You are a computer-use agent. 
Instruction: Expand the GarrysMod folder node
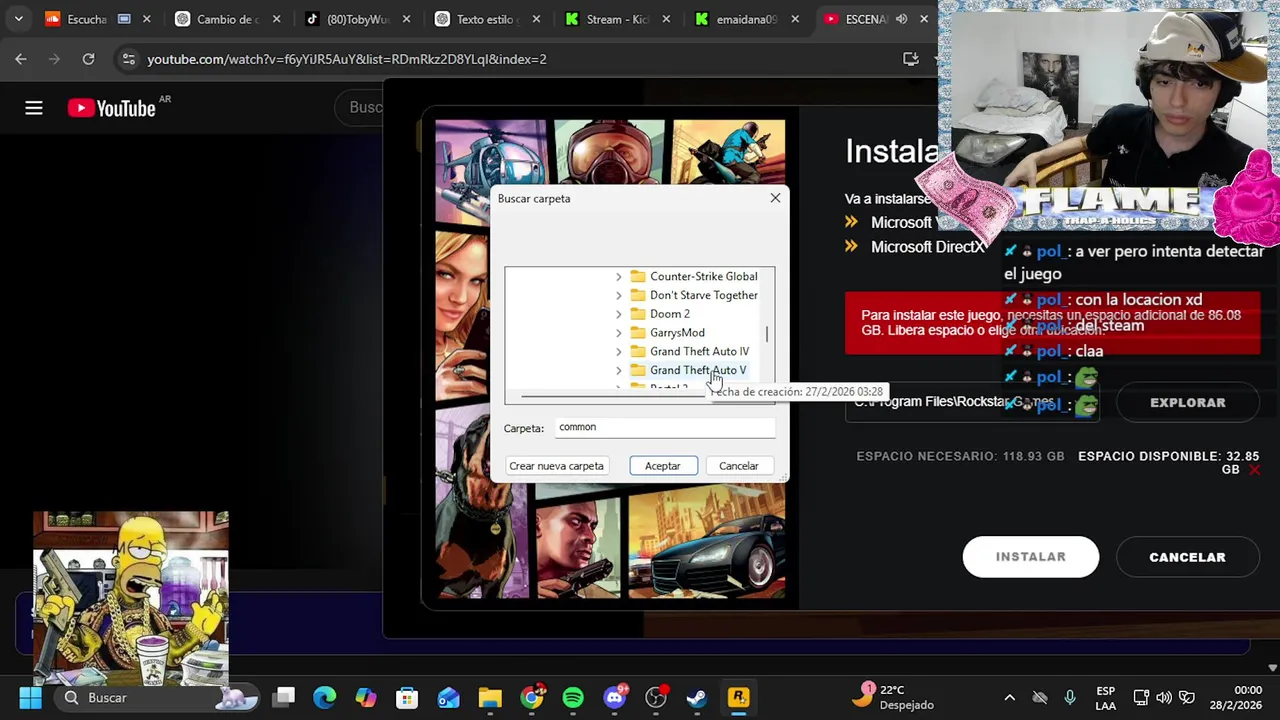click(618, 333)
